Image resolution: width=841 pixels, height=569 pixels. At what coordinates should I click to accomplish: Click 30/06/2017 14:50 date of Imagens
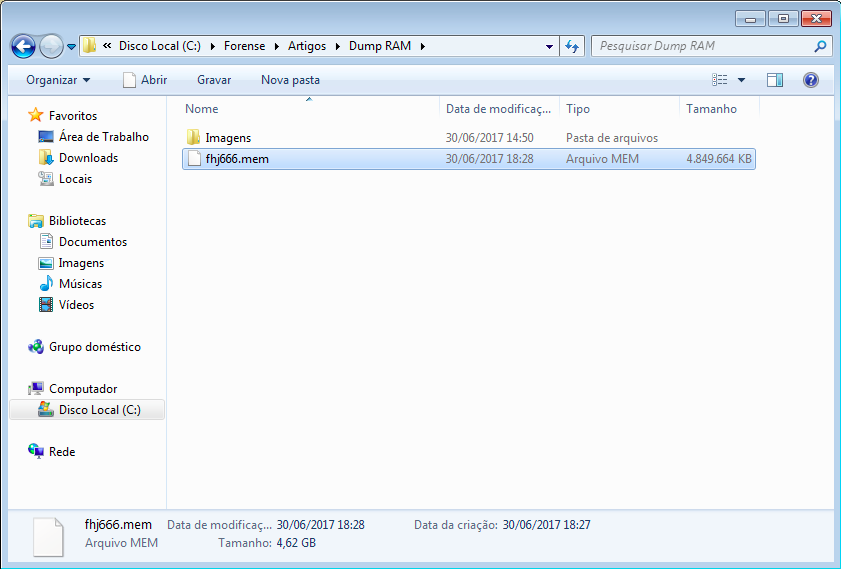[489, 138]
